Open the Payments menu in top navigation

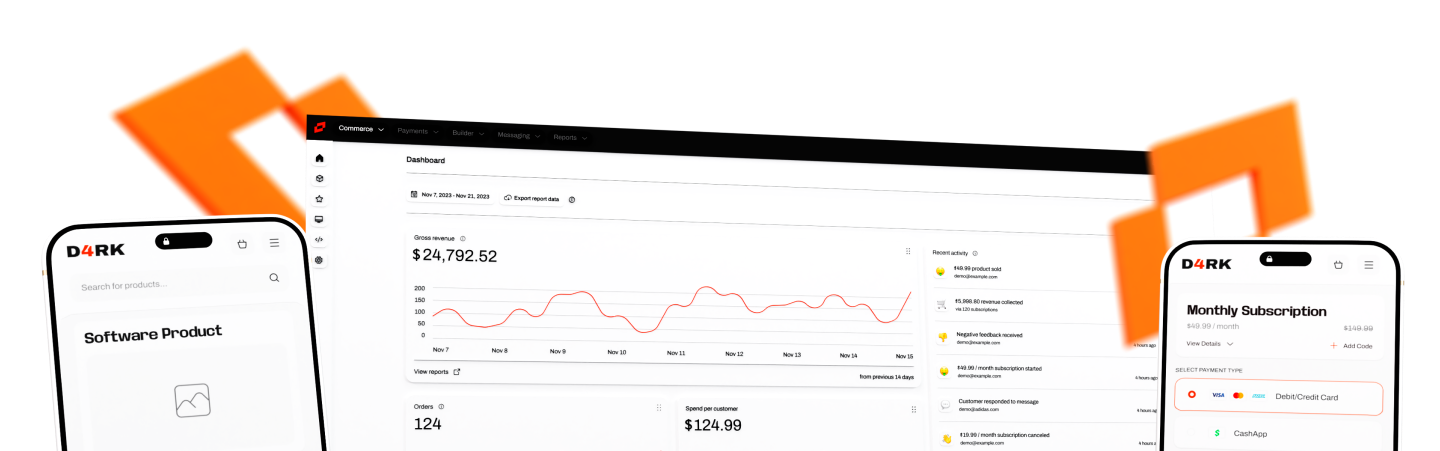(417, 131)
